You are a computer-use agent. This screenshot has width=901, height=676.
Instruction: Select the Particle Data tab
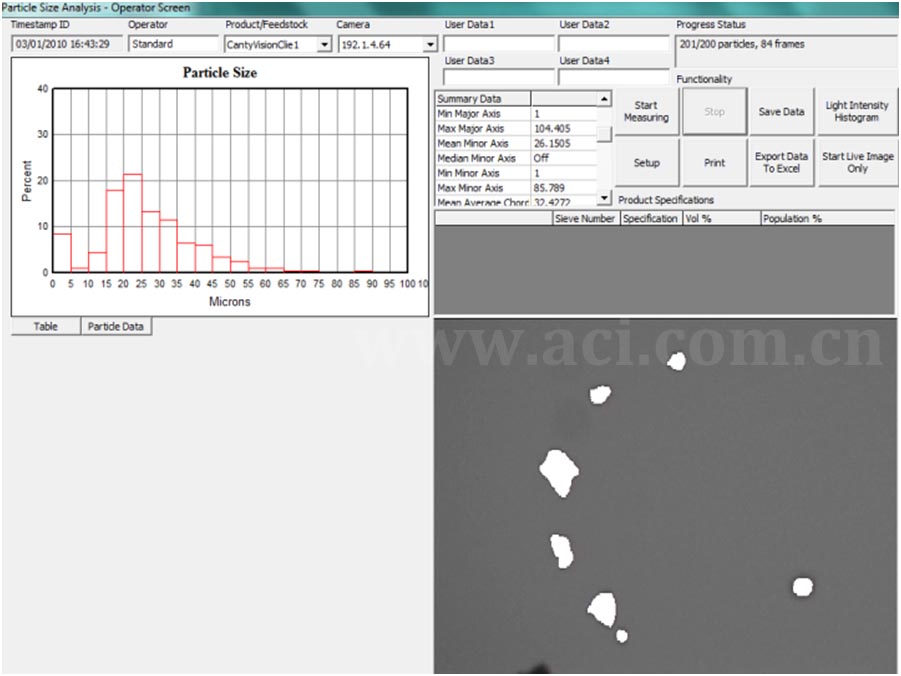point(116,327)
